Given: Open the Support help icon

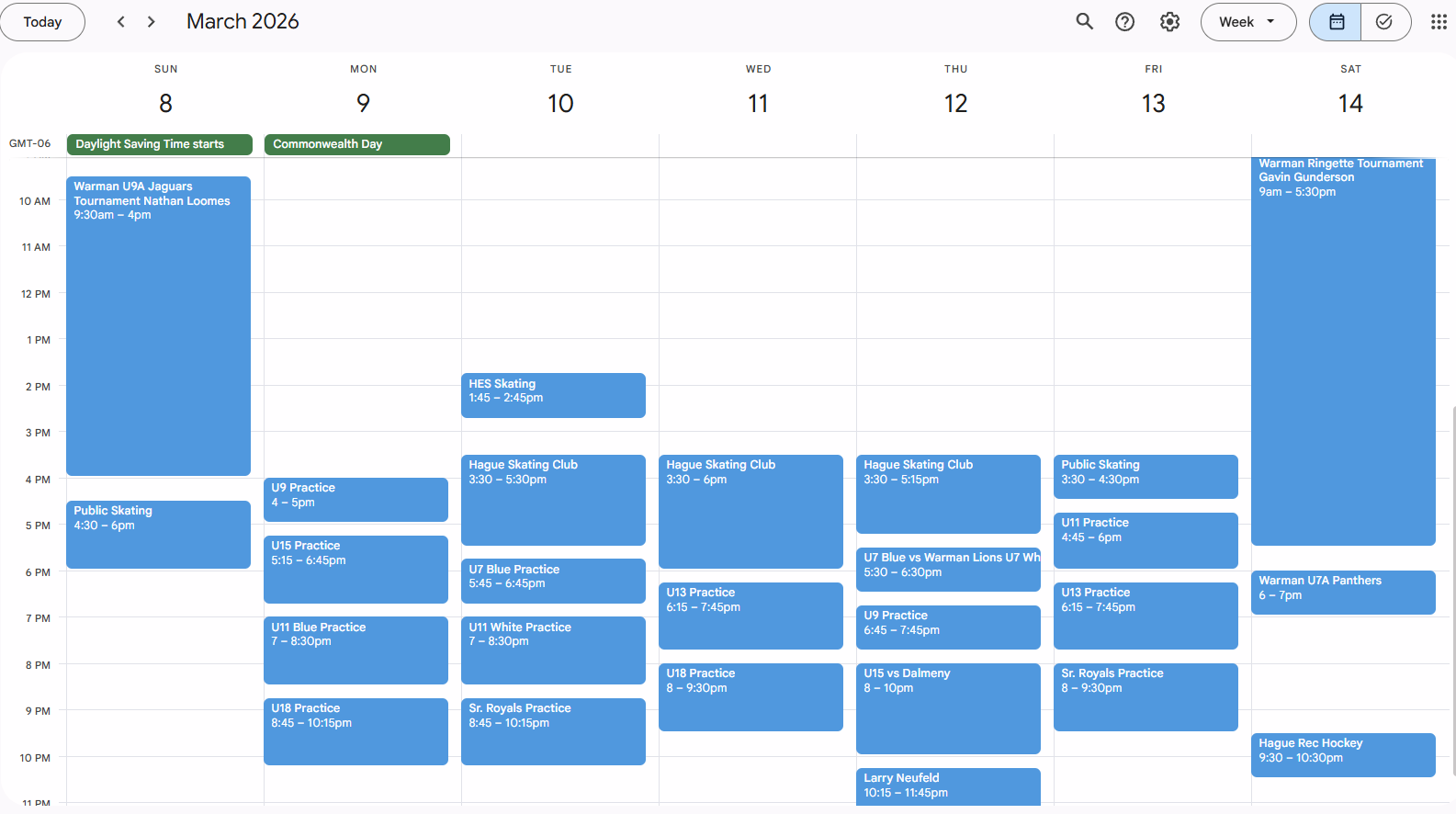Looking at the screenshot, I should click(1124, 22).
